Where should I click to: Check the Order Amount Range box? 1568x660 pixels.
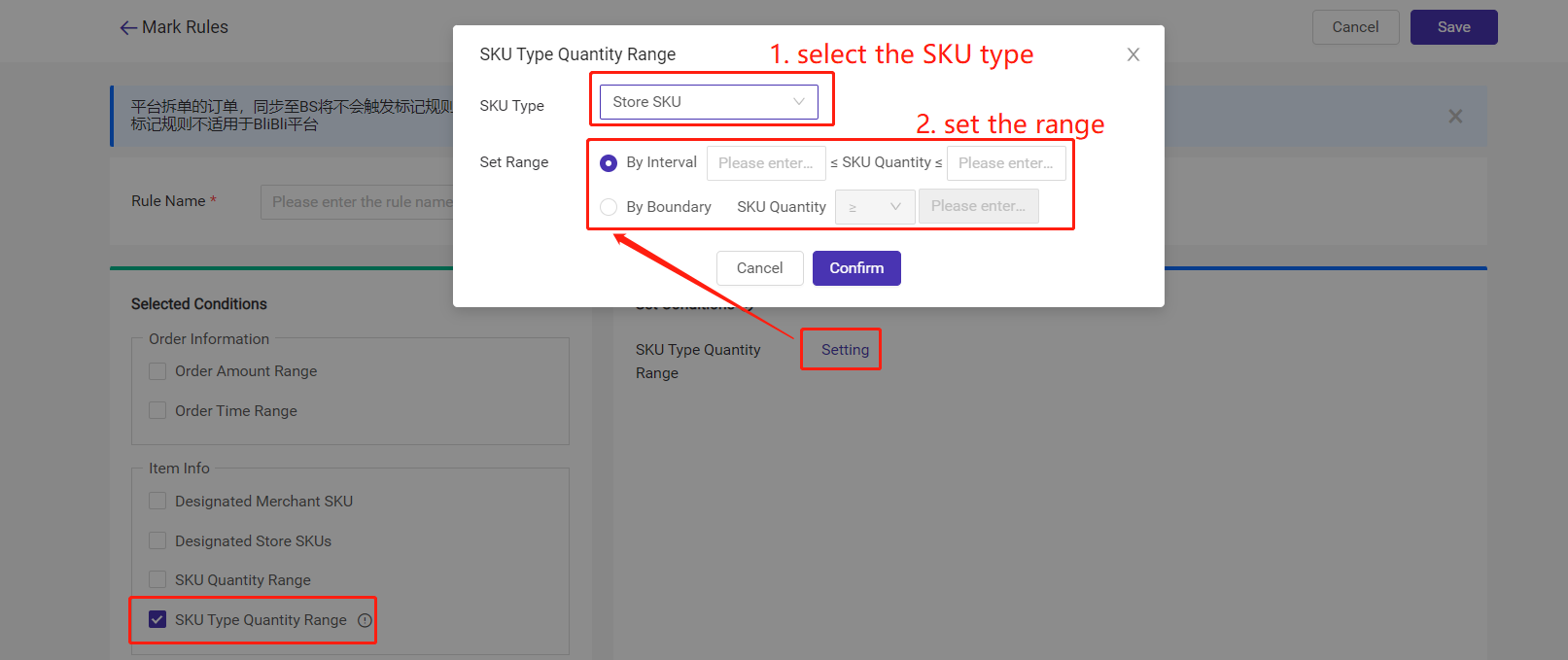(157, 371)
